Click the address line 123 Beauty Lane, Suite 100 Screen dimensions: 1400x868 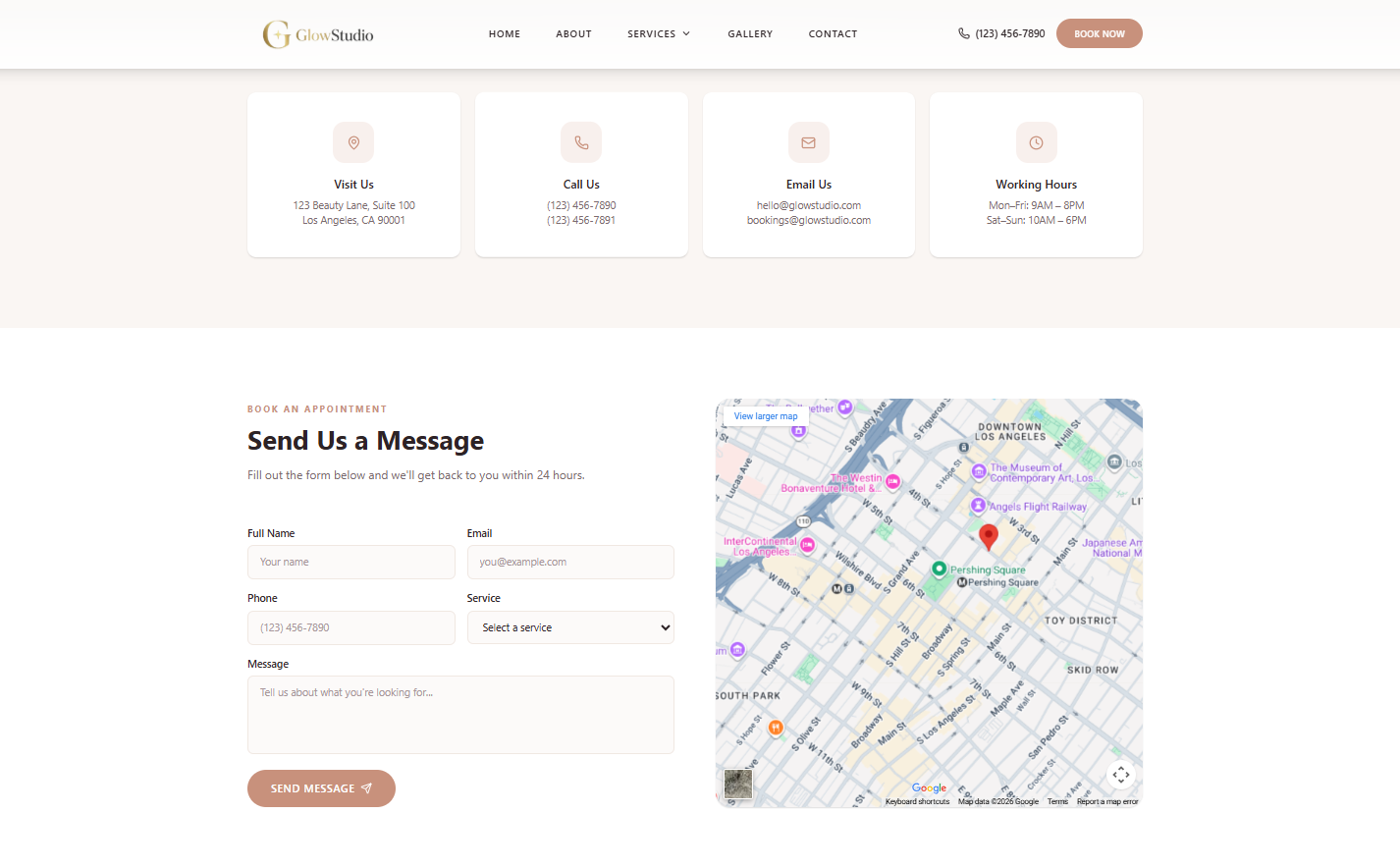pos(353,205)
